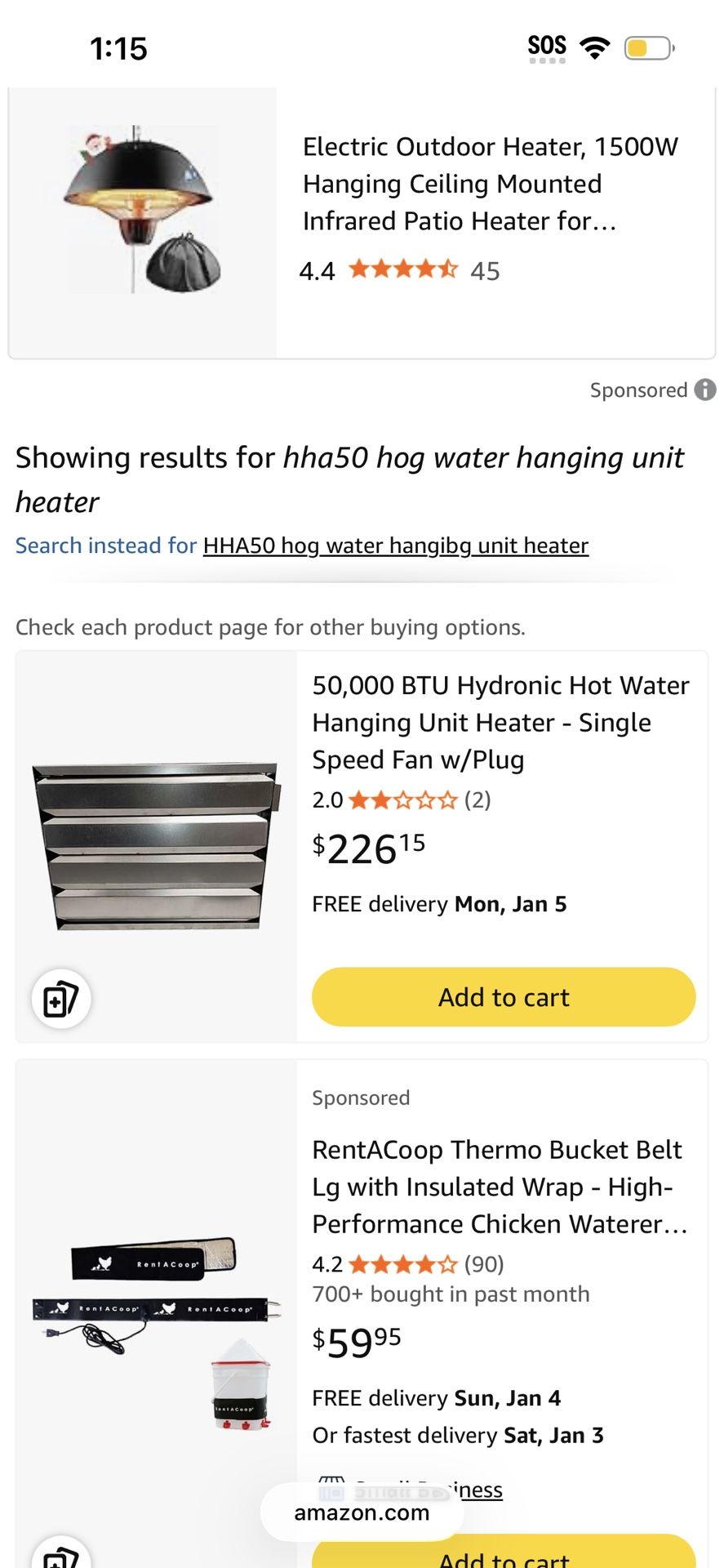Image resolution: width=724 pixels, height=1568 pixels.
Task: Open the RentACoop Thermo Bucket Belt title
Action: [x=500, y=1187]
